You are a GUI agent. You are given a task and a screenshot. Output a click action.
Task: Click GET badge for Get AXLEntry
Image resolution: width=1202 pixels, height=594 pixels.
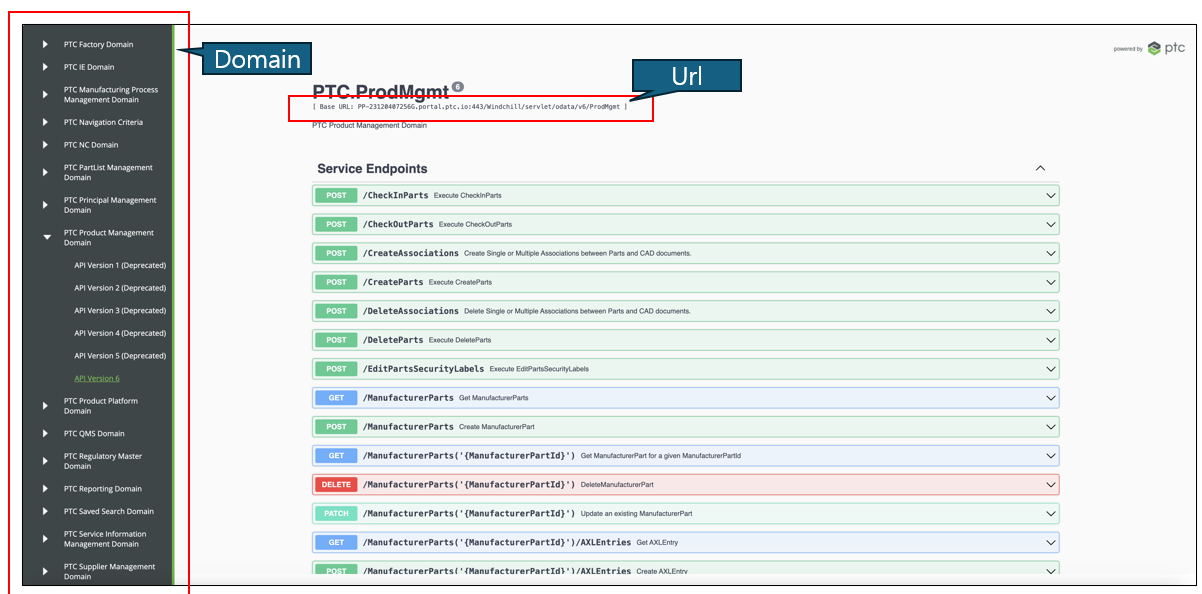336,542
